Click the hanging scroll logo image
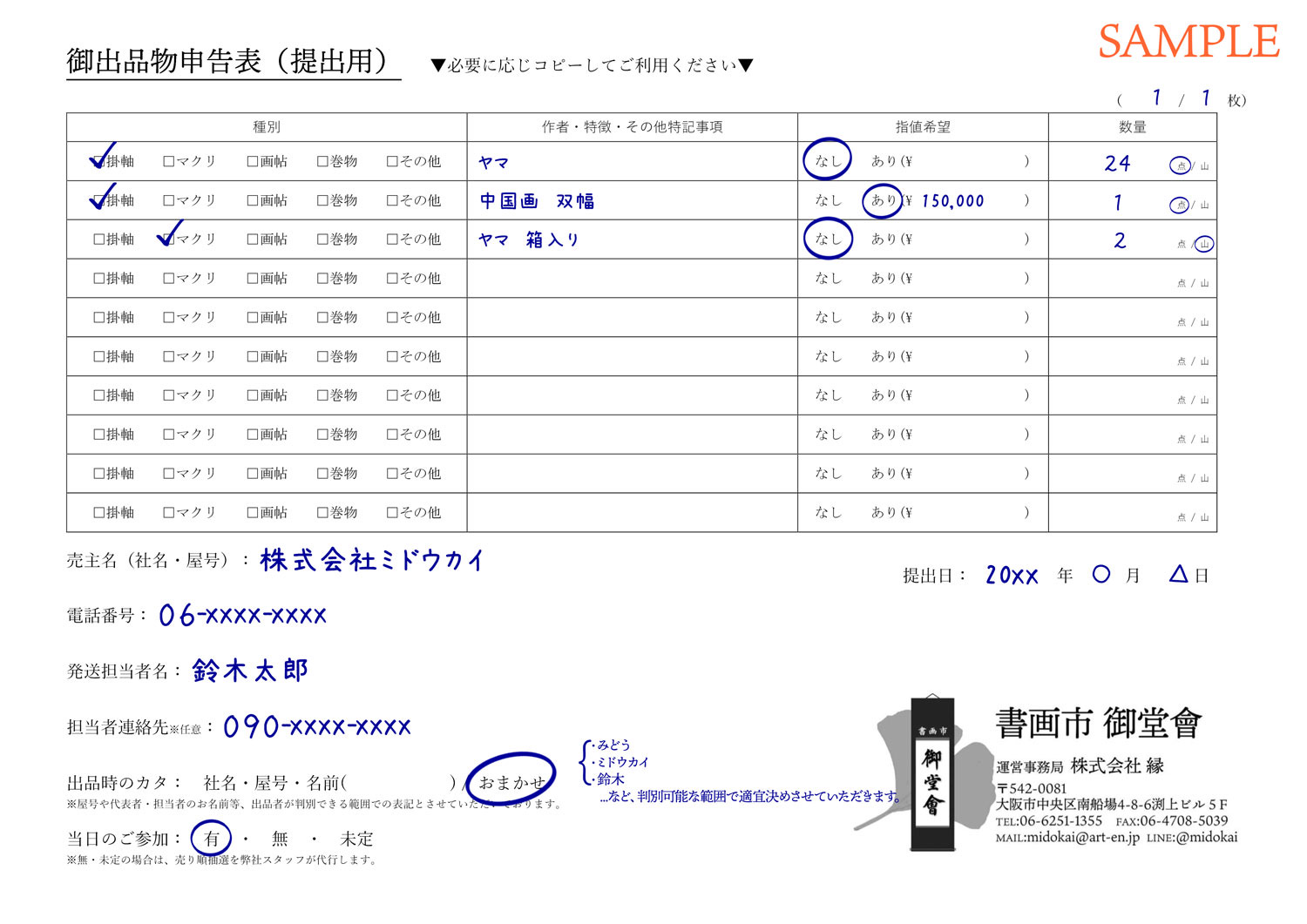1307x924 pixels. click(932, 773)
